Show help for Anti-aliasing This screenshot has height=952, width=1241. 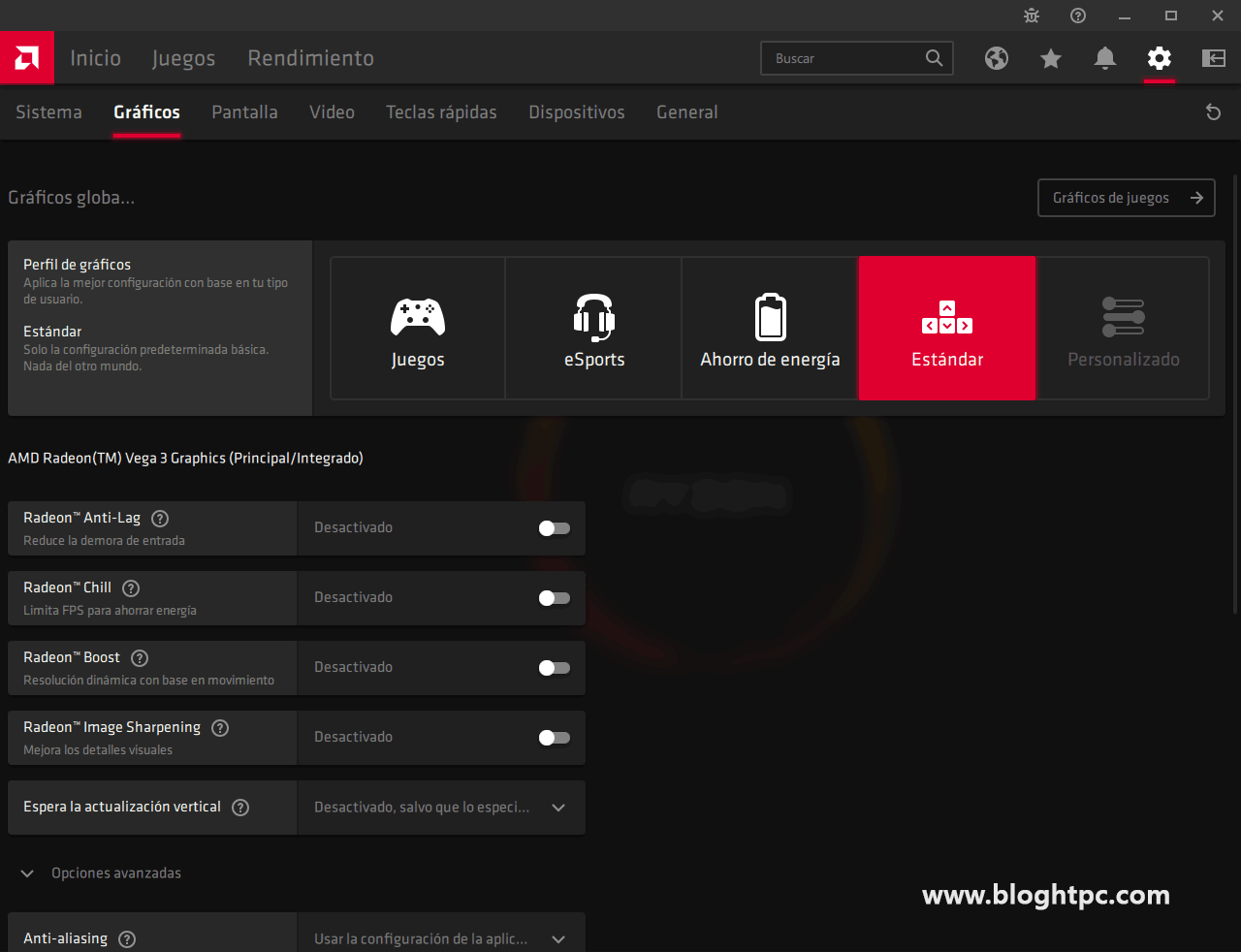pos(127,939)
